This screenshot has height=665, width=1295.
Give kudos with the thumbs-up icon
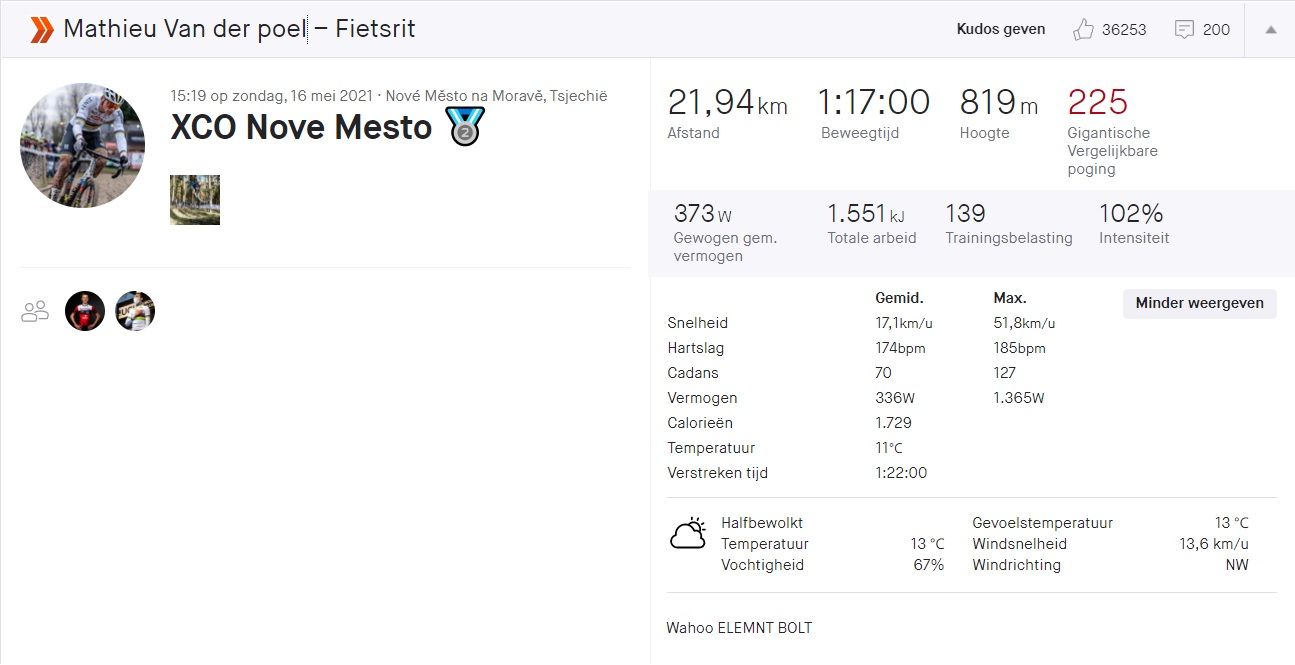click(1082, 29)
